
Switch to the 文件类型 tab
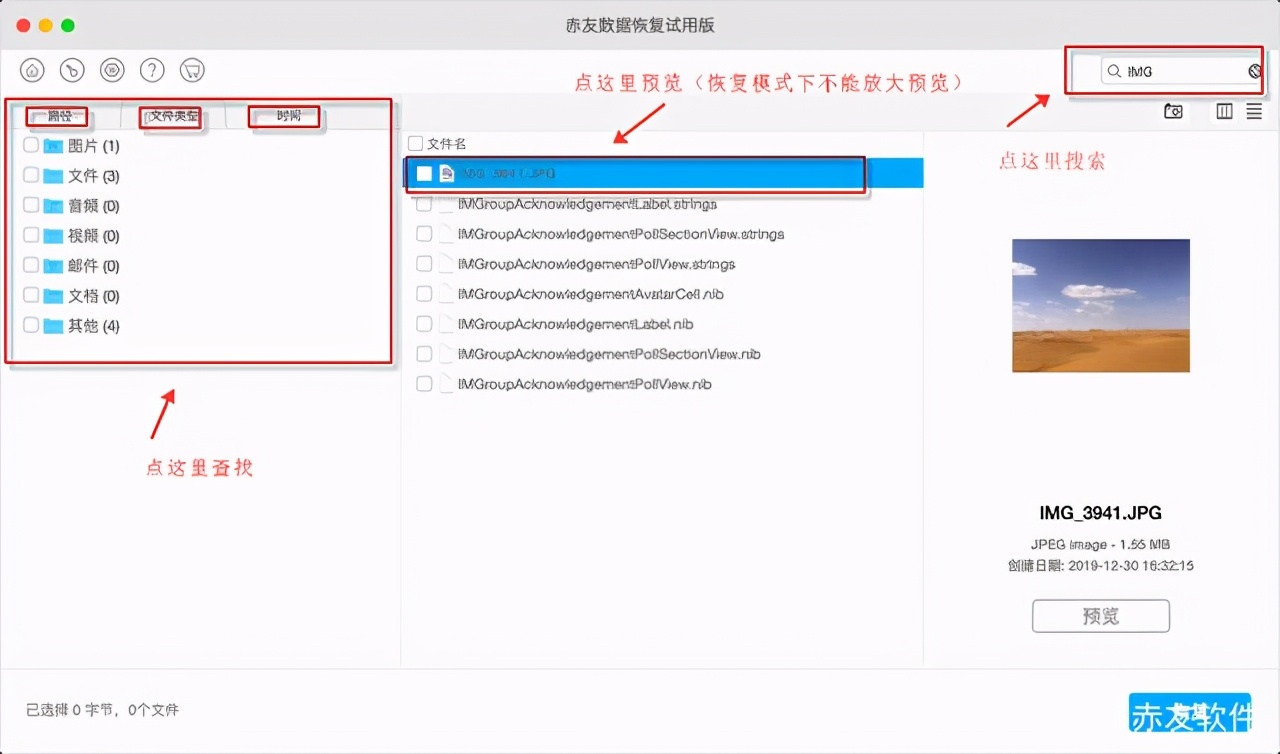(170, 116)
